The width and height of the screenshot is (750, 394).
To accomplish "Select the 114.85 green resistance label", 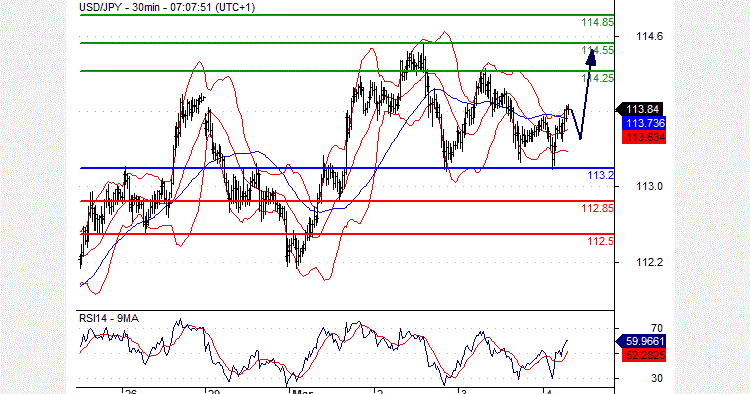I will 597,22.
